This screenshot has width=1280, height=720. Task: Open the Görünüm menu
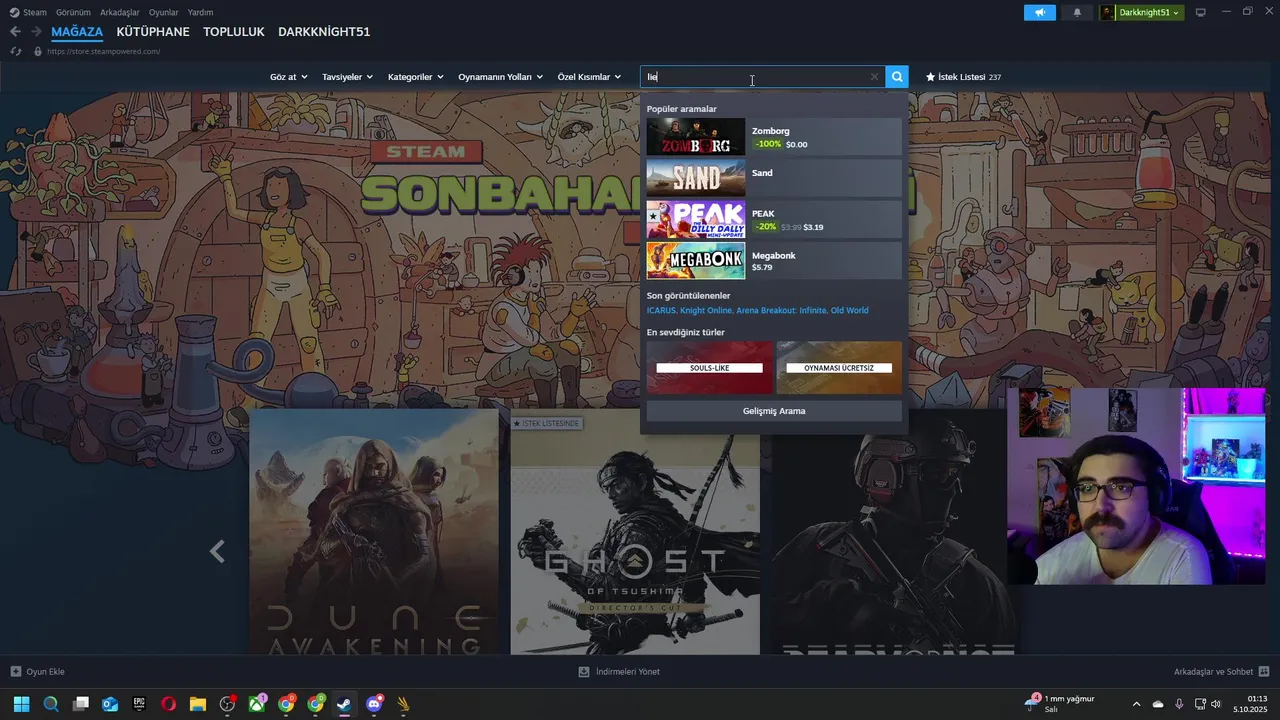pos(73,12)
